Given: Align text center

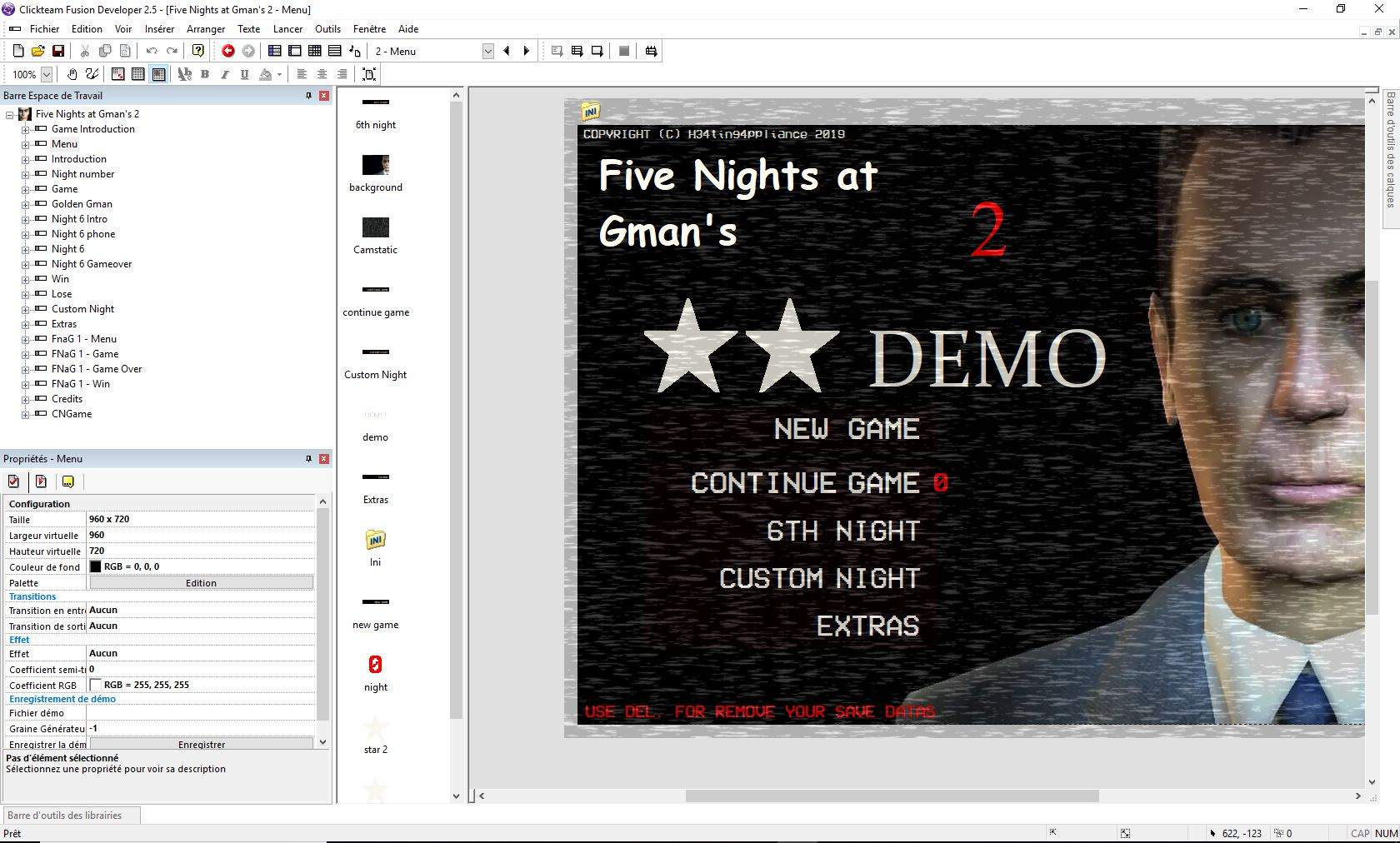Looking at the screenshot, I should pos(322,74).
